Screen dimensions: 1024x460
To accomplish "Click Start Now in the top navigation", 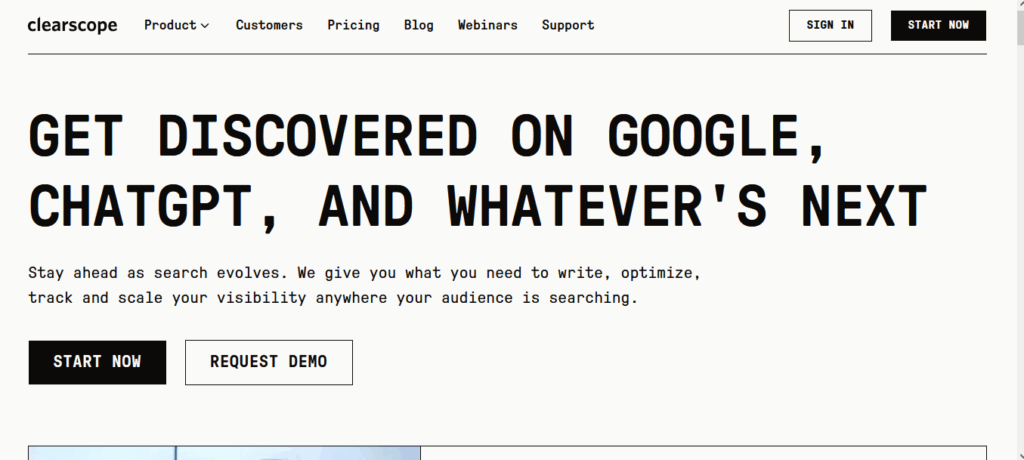I will click(937, 25).
